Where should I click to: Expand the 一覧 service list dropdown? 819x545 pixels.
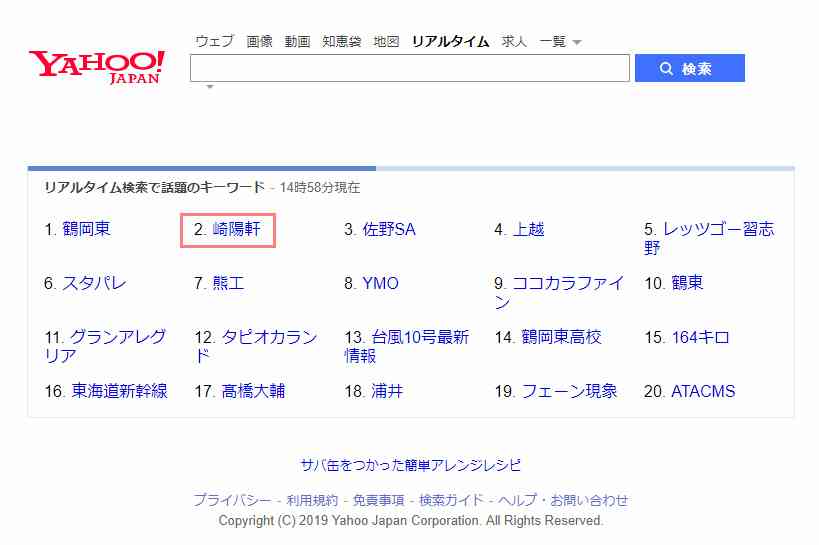pyautogui.click(x=560, y=41)
